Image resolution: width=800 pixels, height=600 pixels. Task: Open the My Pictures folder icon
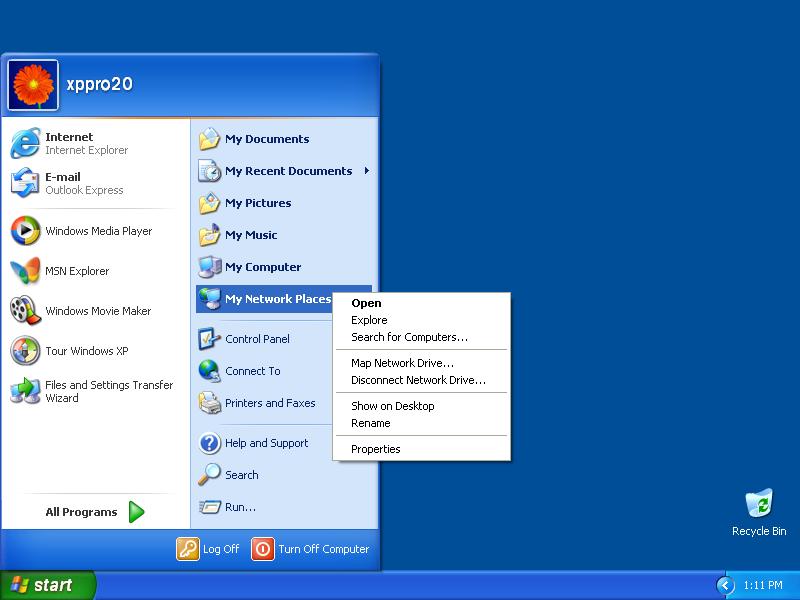coord(209,203)
